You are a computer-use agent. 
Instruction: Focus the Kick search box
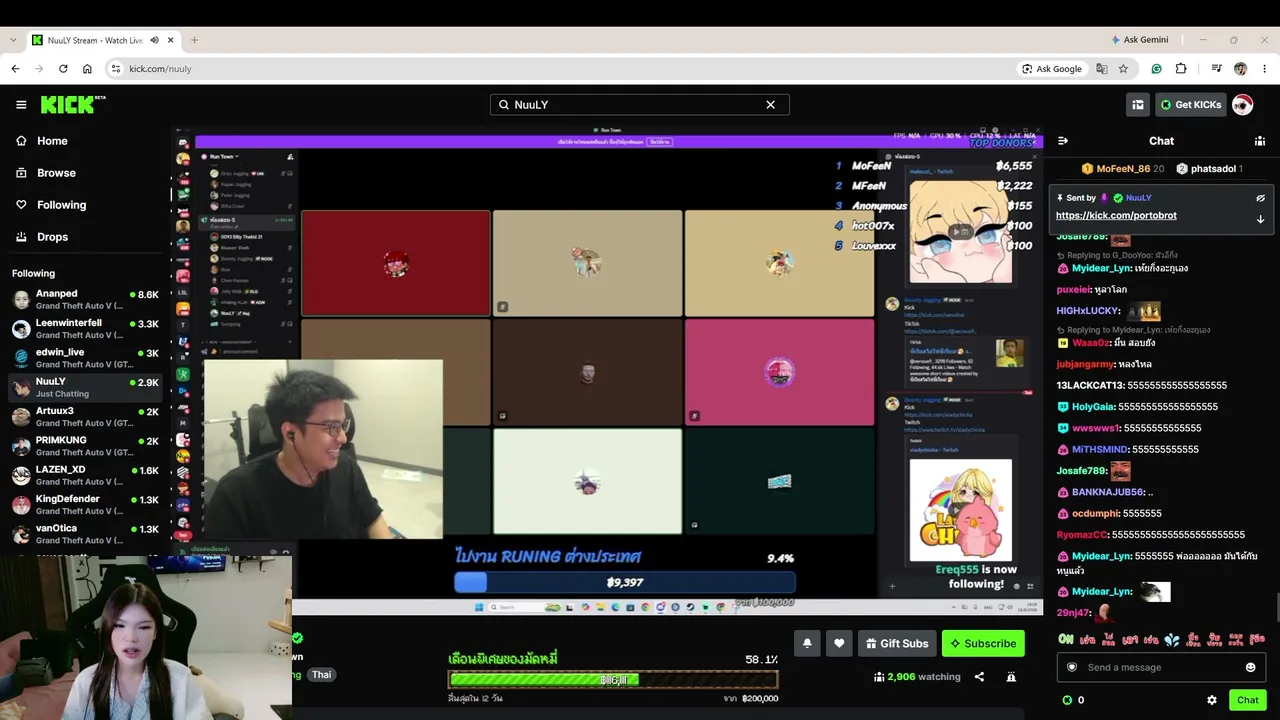pos(640,104)
